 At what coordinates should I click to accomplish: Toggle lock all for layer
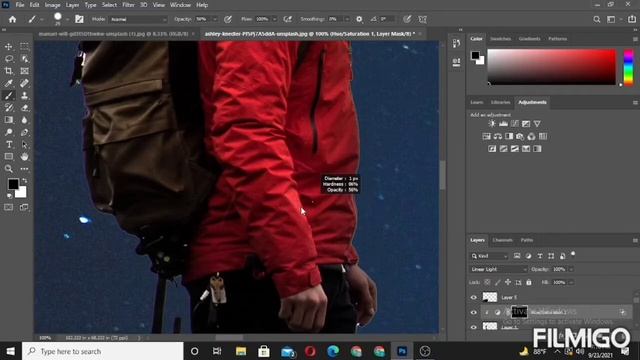[x=529, y=282]
